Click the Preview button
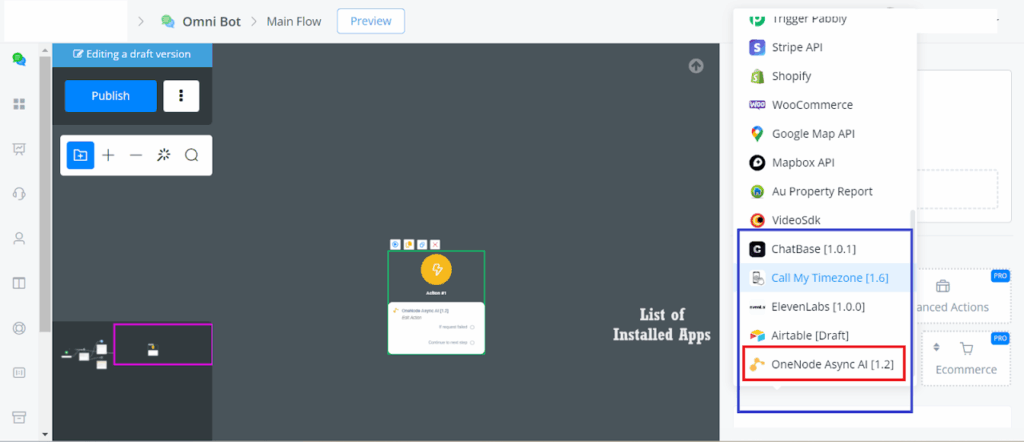 pyautogui.click(x=371, y=21)
